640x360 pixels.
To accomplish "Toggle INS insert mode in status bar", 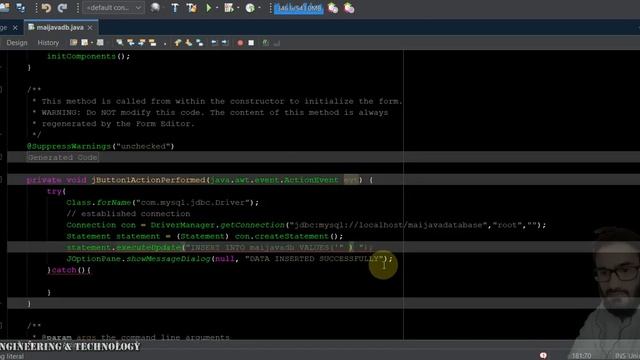I will coord(620,356).
